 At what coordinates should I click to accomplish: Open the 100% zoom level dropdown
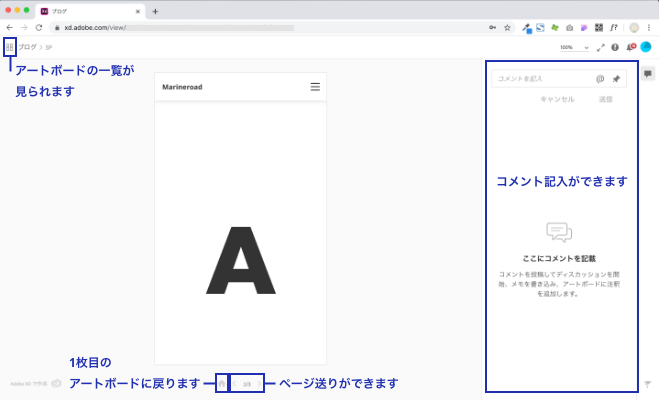click(x=573, y=47)
